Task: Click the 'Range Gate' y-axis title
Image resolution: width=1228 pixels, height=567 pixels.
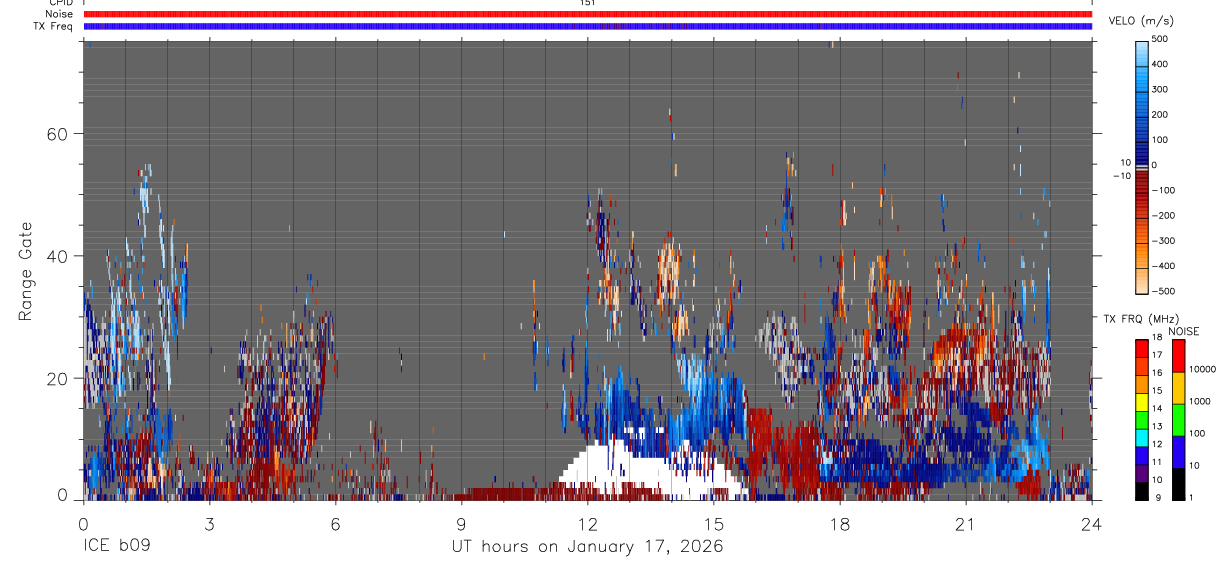Action: pos(25,272)
